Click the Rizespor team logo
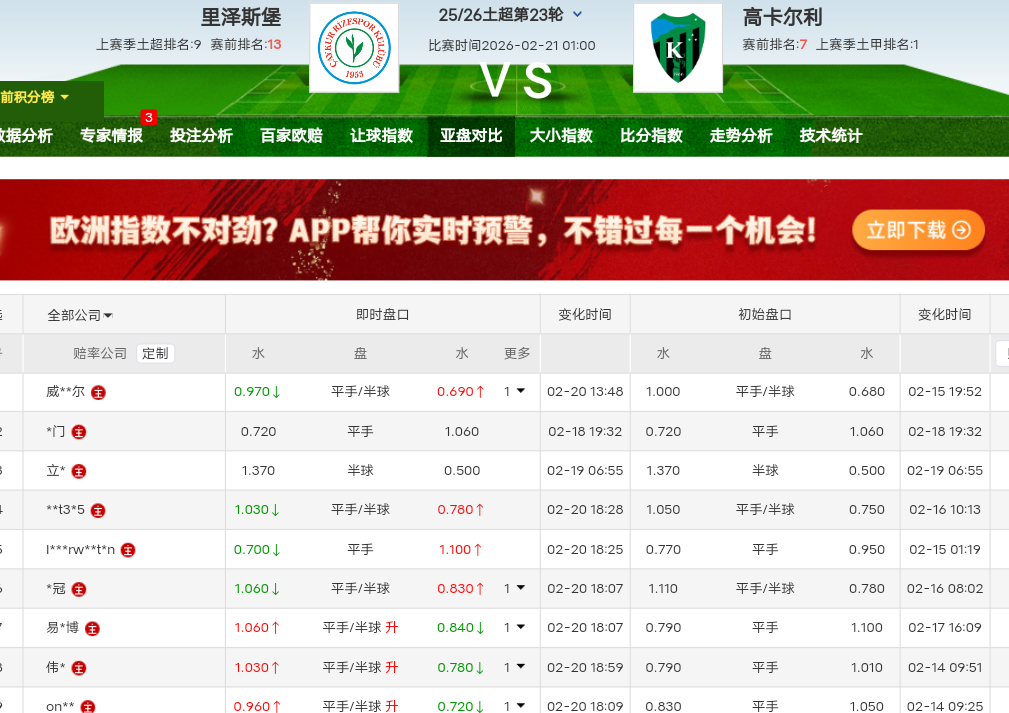The image size is (1009, 713). [354, 48]
